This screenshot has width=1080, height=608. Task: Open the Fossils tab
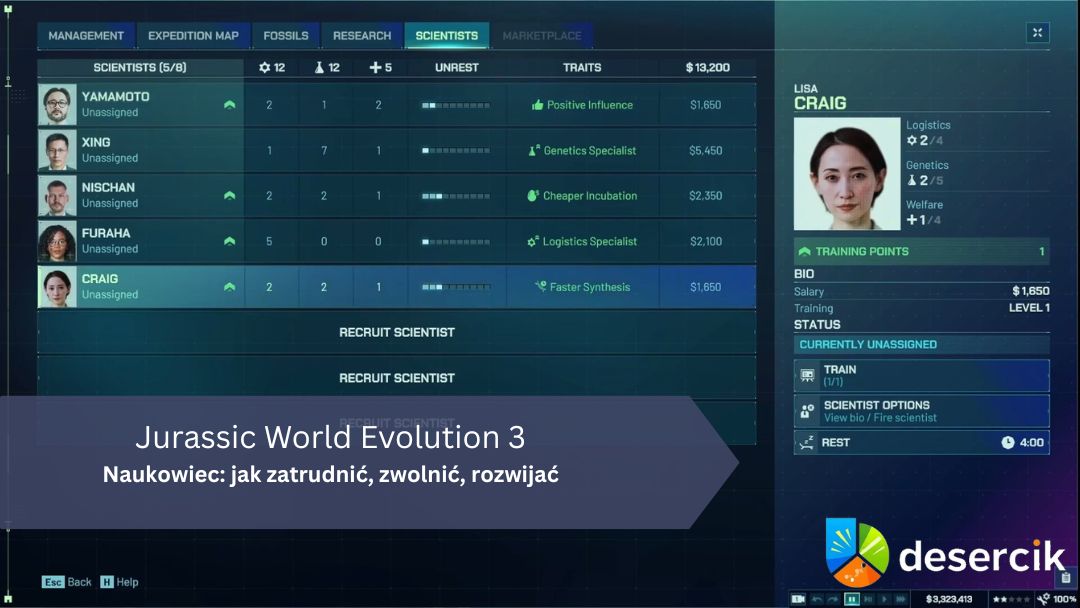[285, 36]
